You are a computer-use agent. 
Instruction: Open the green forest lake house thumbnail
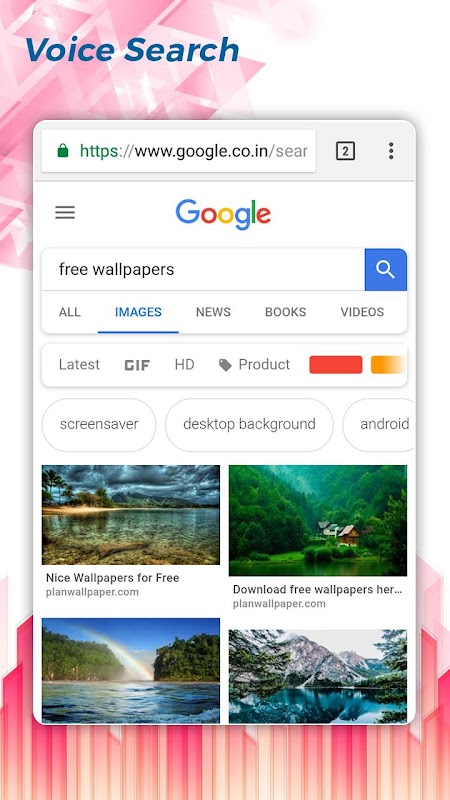coord(318,520)
